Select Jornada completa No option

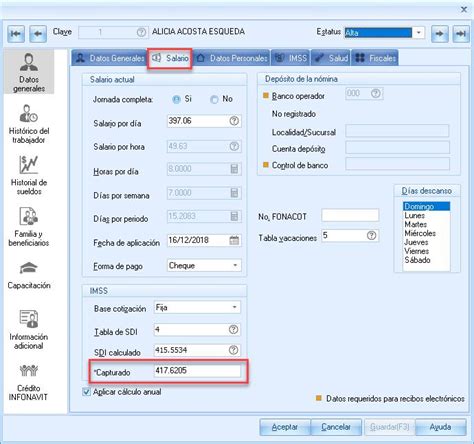214,99
